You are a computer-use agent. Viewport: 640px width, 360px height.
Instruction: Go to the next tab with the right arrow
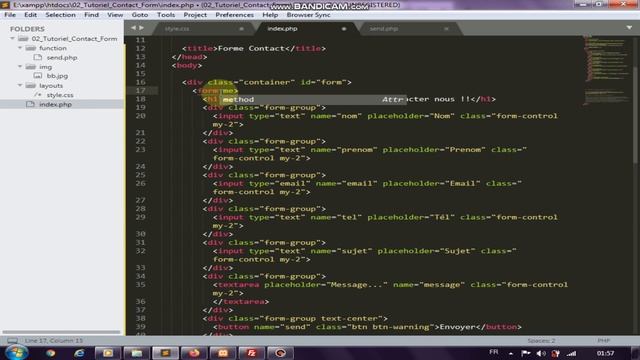tap(142, 28)
